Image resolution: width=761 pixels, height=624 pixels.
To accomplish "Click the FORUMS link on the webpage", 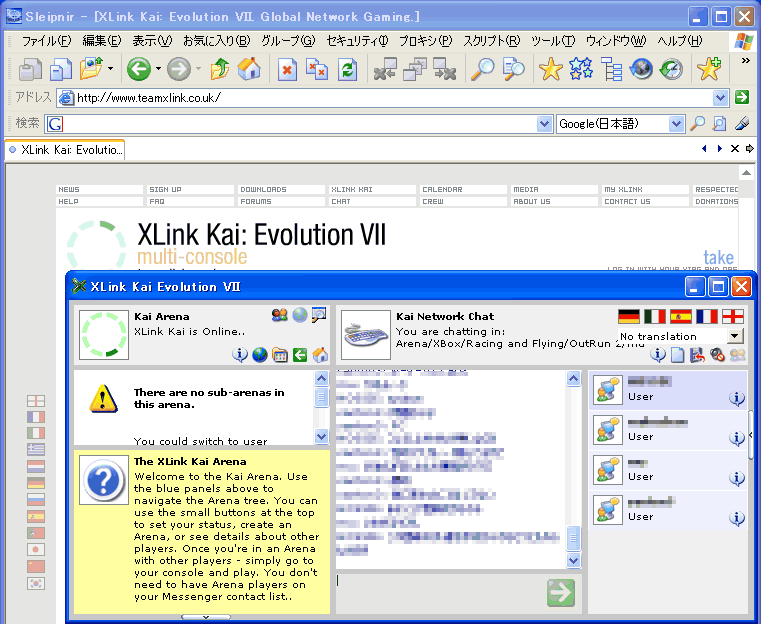I will [x=256, y=201].
